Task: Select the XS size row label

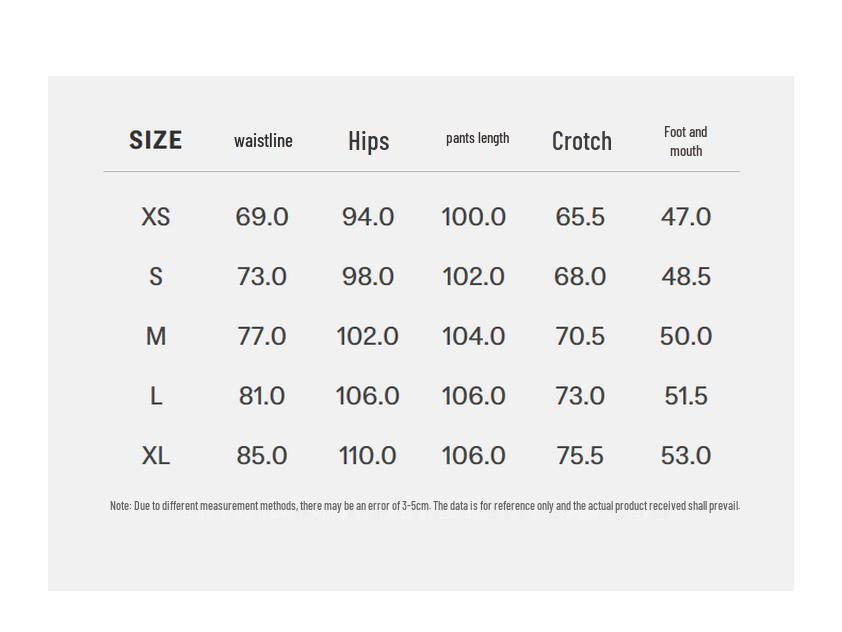Action: tap(155, 217)
